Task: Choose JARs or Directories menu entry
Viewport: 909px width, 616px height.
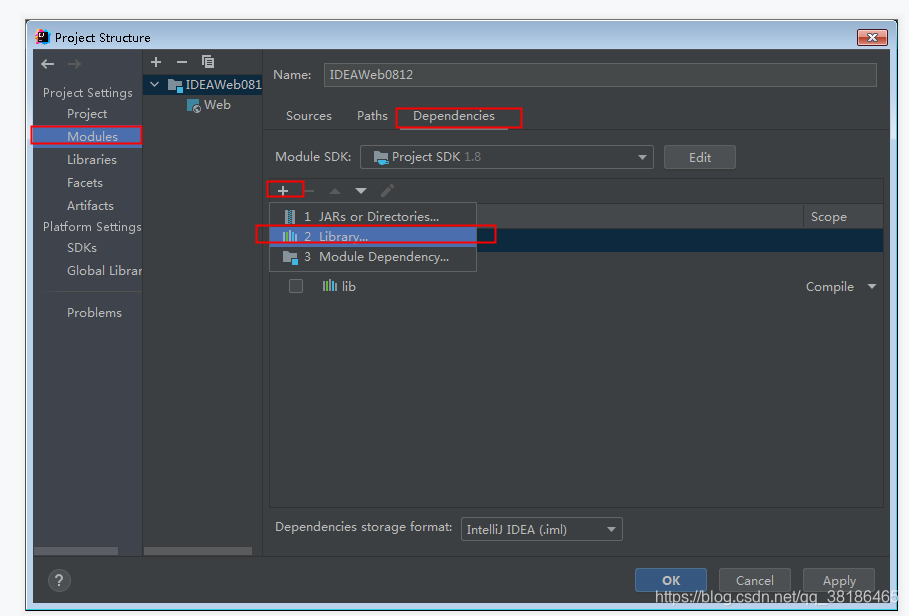Action: point(373,217)
